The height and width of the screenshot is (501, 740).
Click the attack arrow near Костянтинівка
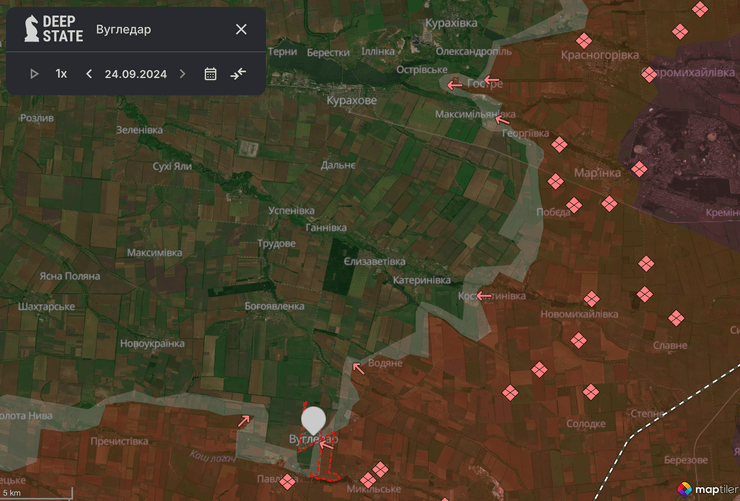(x=484, y=295)
